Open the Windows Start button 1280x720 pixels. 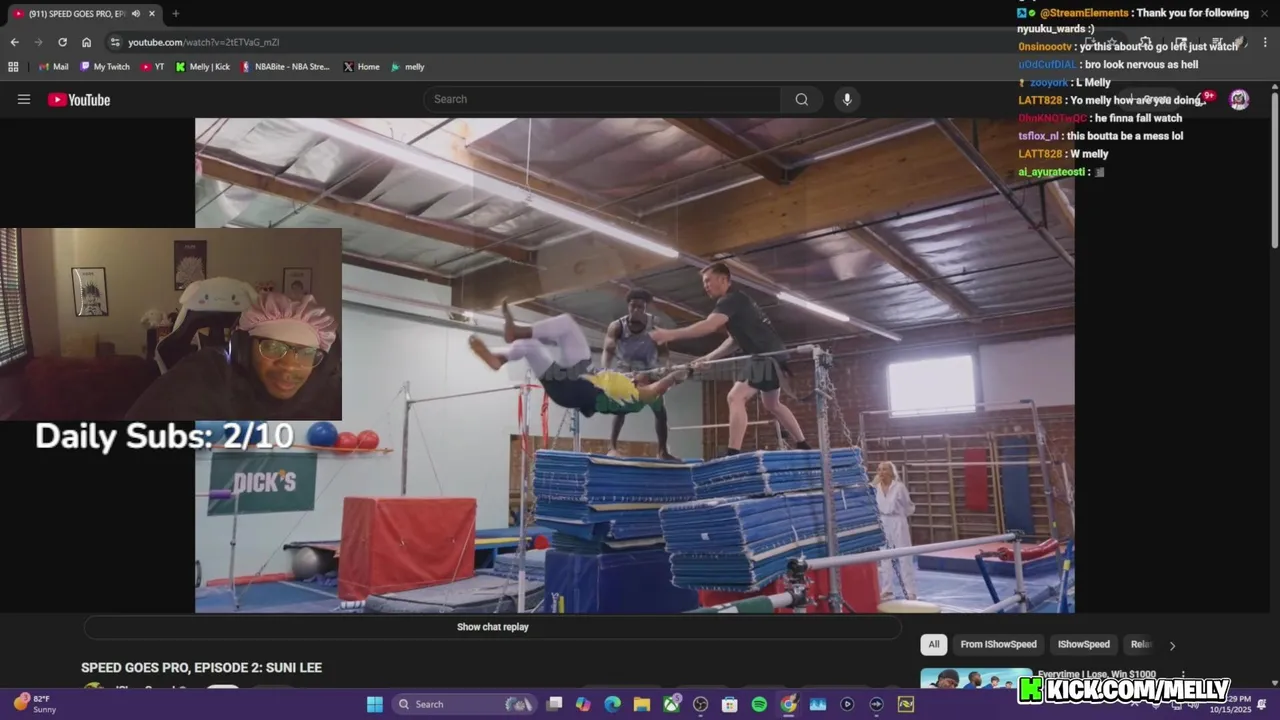[374, 704]
